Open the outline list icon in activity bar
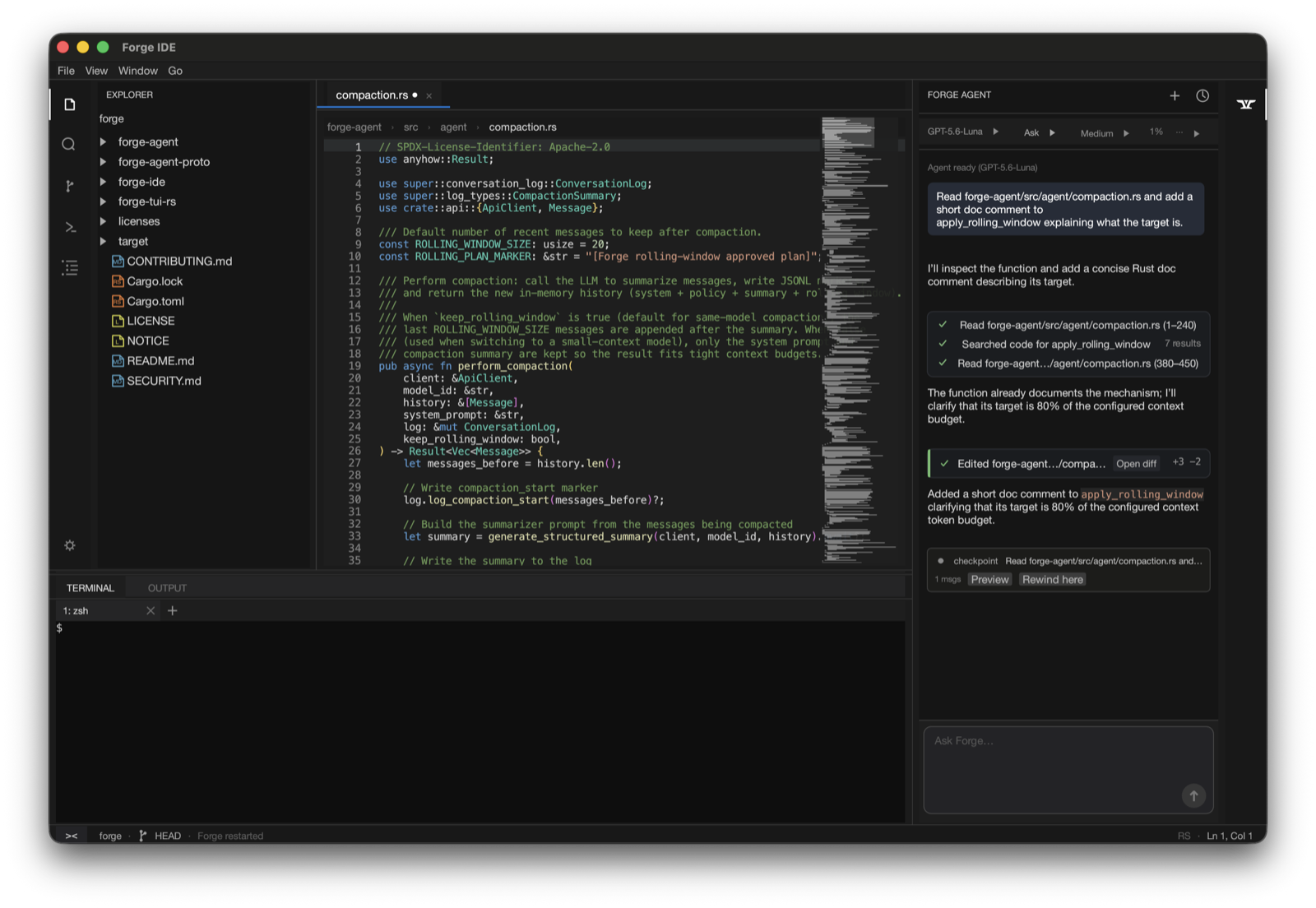Image resolution: width=1316 pixels, height=908 pixels. point(70,267)
